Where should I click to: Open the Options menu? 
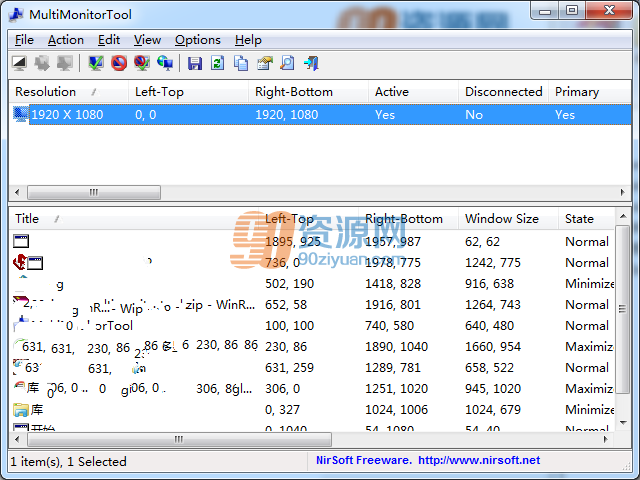tap(198, 40)
